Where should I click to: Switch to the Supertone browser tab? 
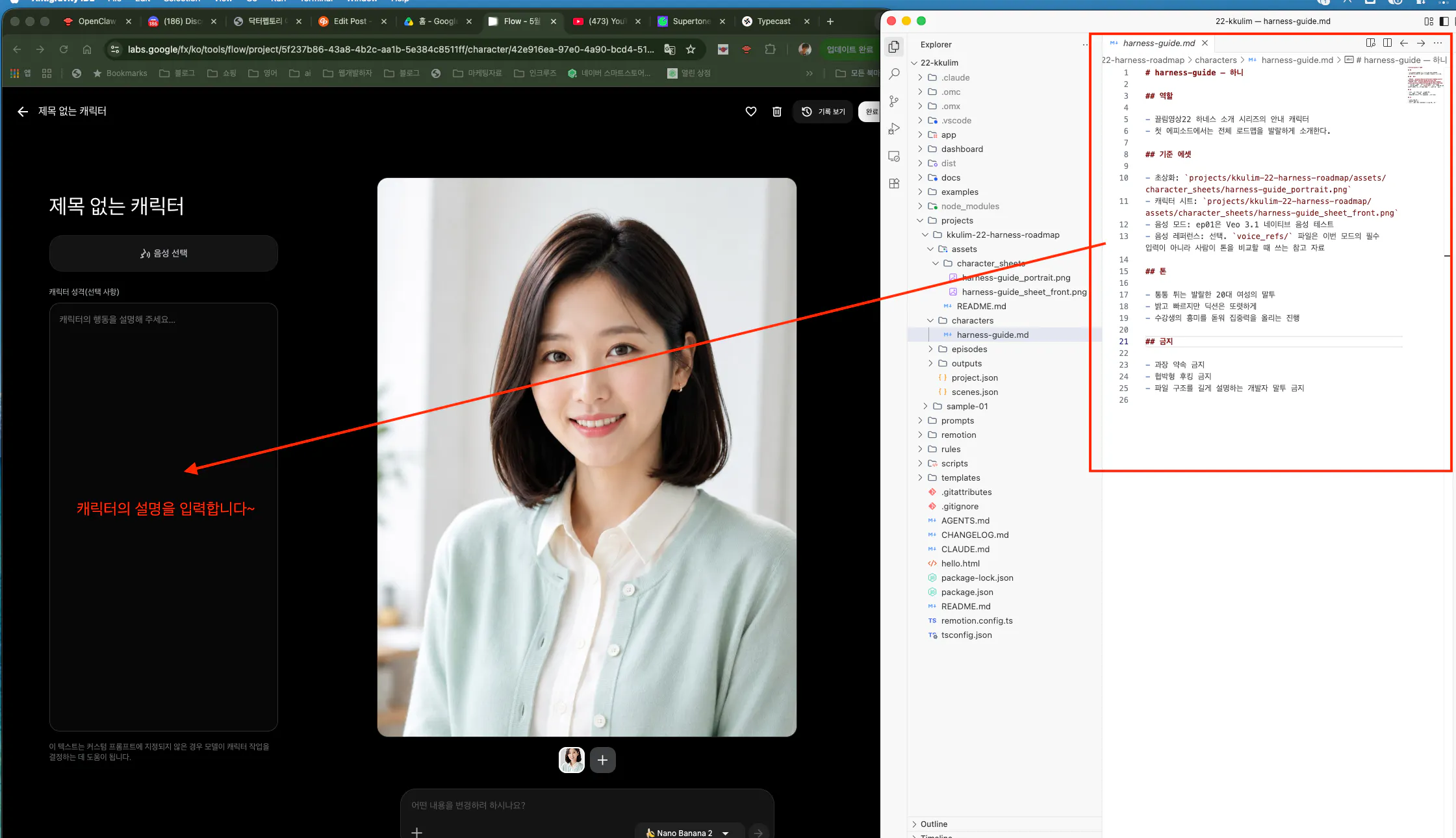[x=691, y=21]
